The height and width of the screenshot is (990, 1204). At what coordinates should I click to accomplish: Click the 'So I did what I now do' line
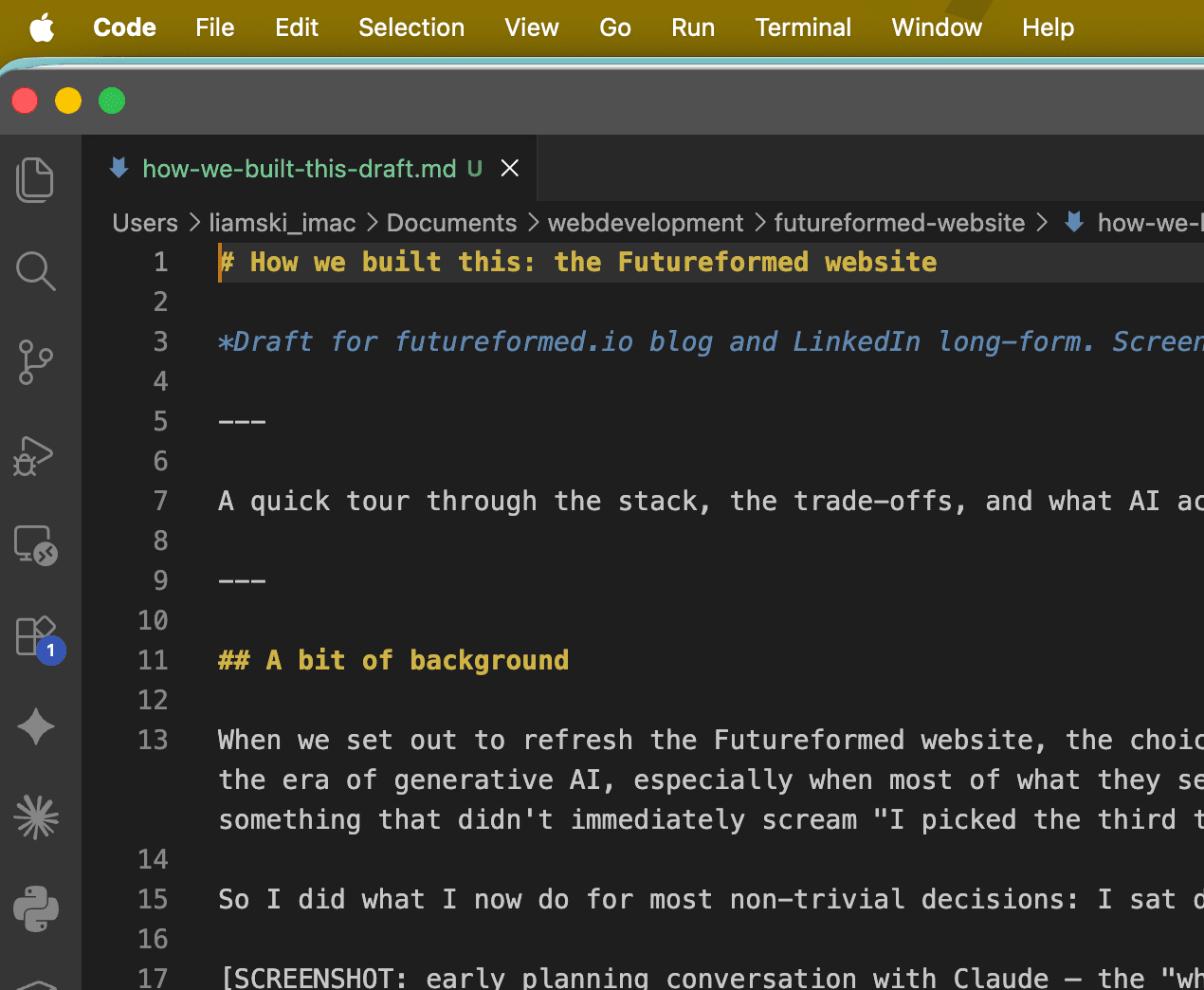coord(710,899)
